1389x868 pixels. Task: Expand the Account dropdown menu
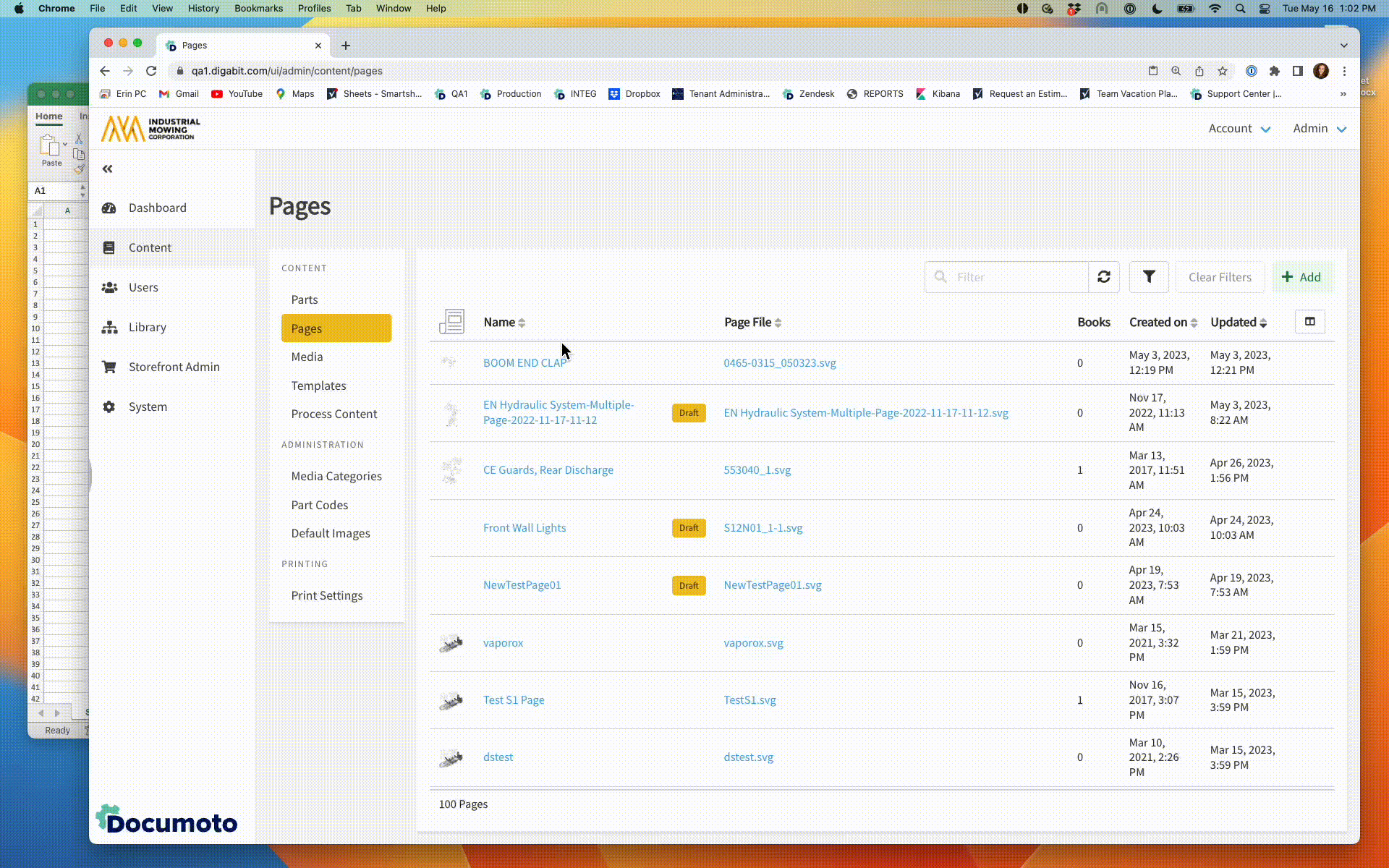point(1239,129)
